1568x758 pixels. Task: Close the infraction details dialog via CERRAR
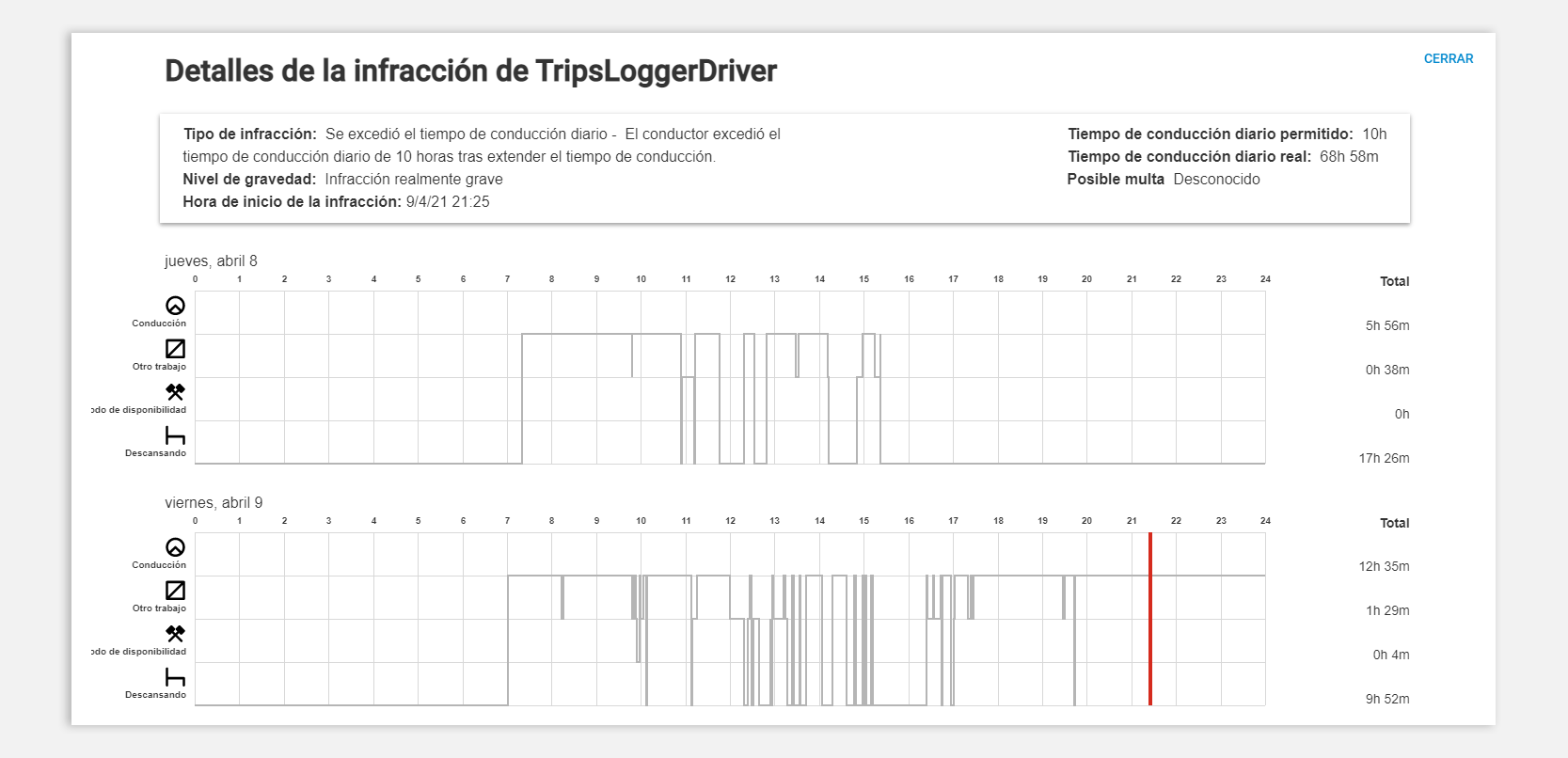click(x=1449, y=58)
